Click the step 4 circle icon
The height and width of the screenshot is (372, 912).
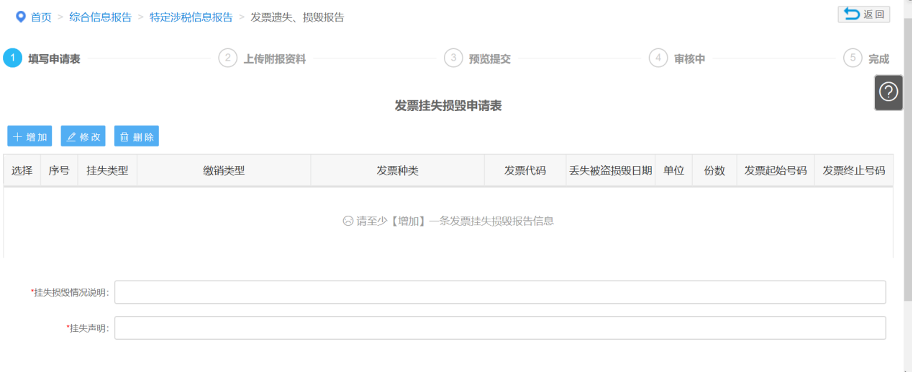click(x=658, y=58)
